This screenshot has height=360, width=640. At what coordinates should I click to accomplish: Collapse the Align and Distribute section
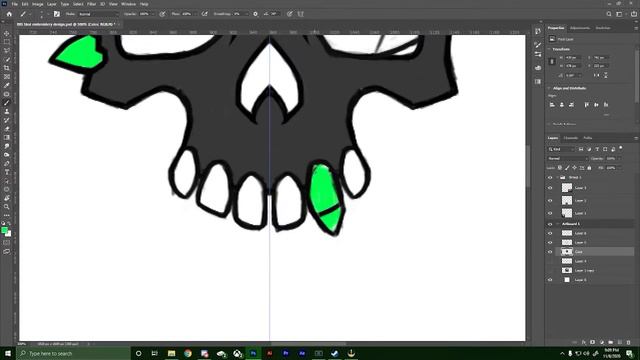pyautogui.click(x=549, y=88)
